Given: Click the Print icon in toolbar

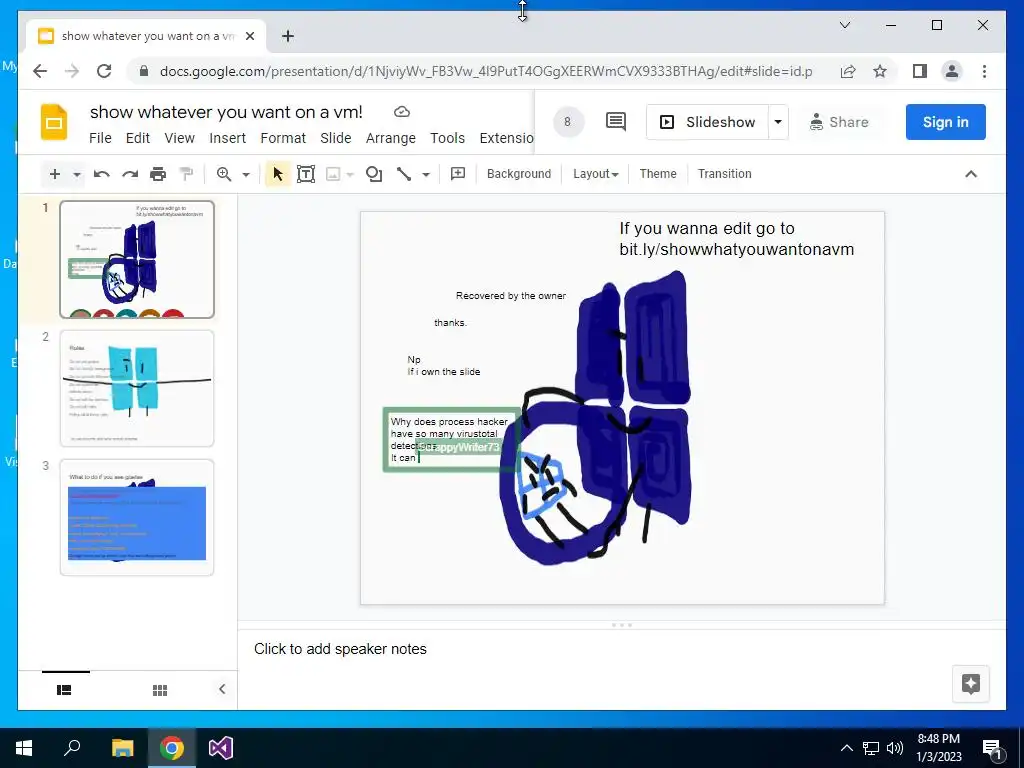Looking at the screenshot, I should click(x=158, y=174).
